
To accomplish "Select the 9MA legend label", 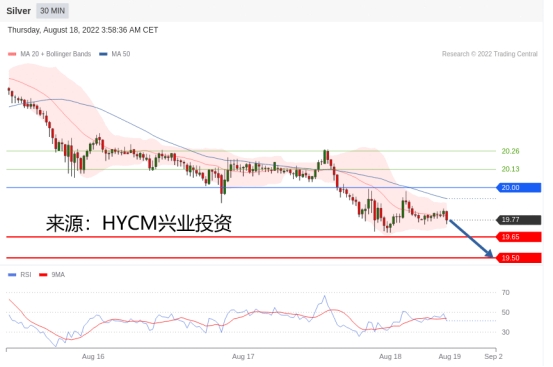I will pos(58,275).
